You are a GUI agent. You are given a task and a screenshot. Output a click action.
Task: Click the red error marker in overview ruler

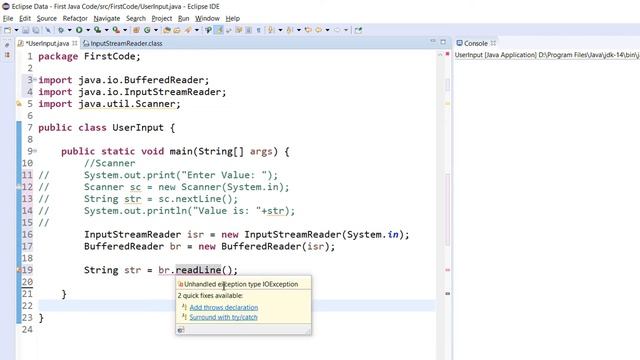pos(447,270)
